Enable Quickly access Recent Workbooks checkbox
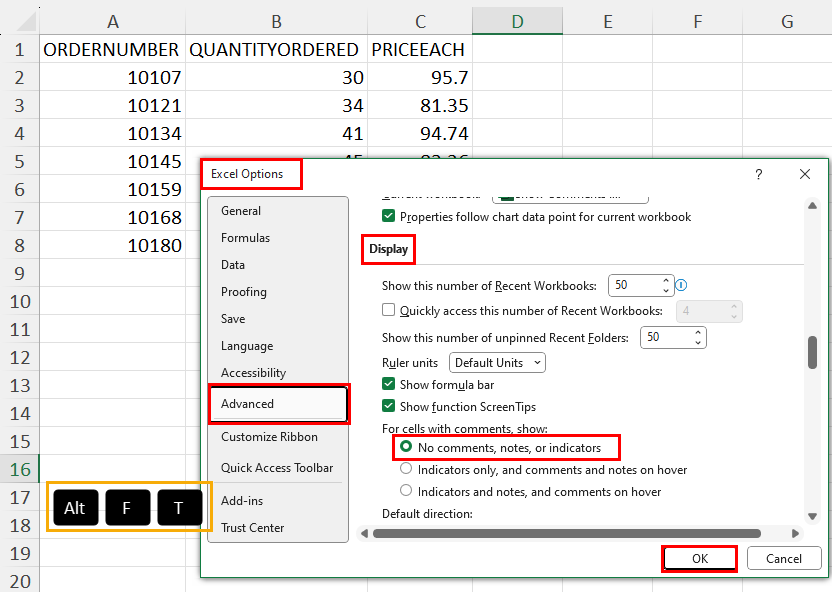Screen dimensions: 832x592 click(388, 310)
